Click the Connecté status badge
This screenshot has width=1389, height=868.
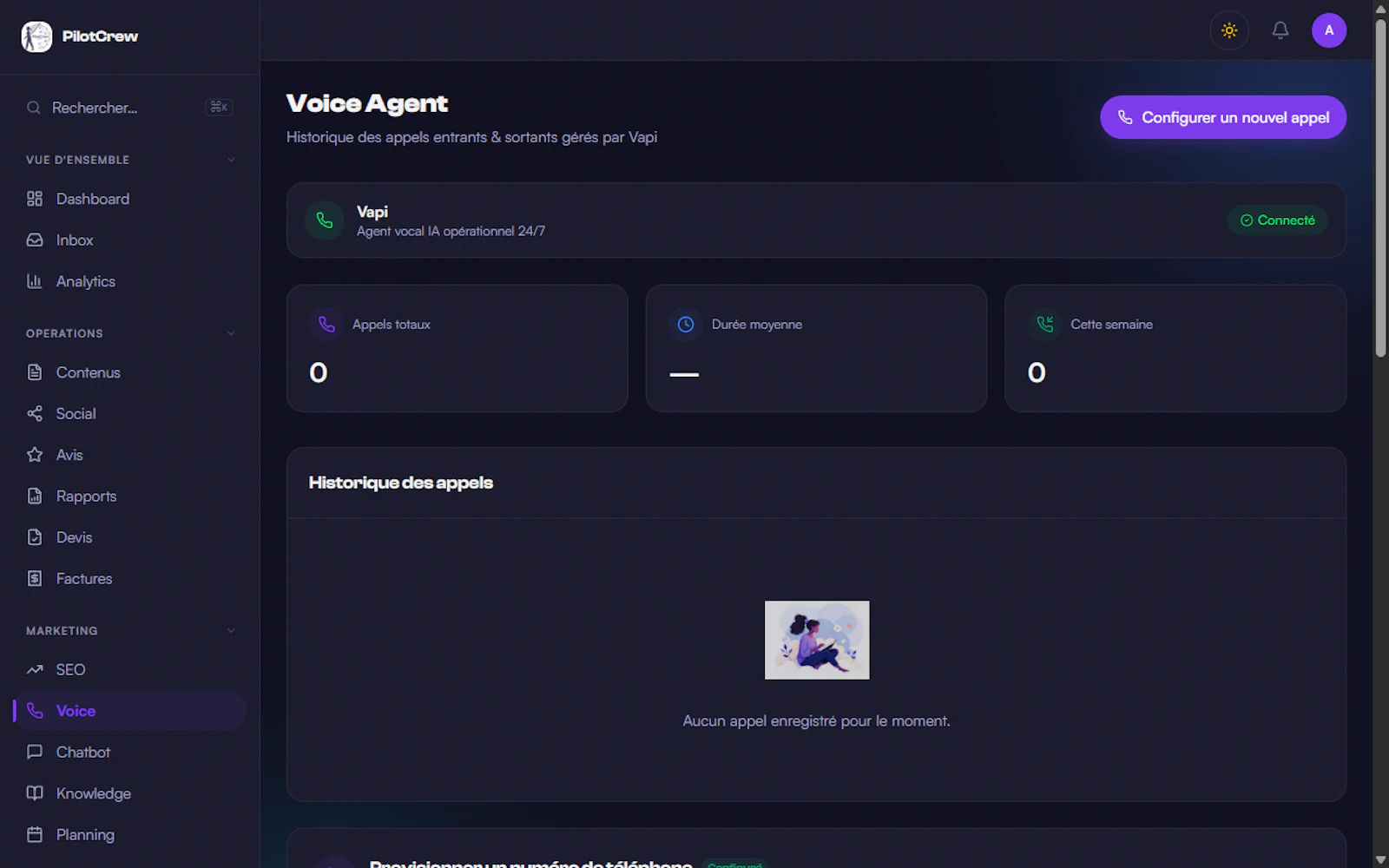(x=1278, y=220)
